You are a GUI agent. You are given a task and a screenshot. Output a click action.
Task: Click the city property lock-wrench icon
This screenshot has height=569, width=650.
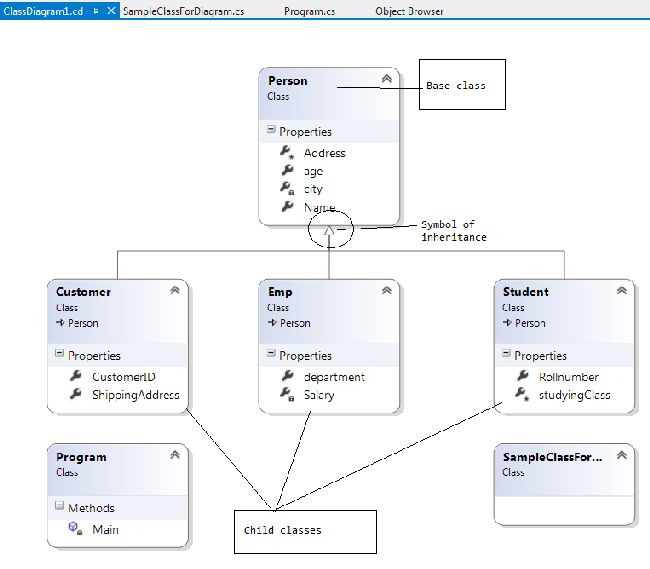pos(287,188)
